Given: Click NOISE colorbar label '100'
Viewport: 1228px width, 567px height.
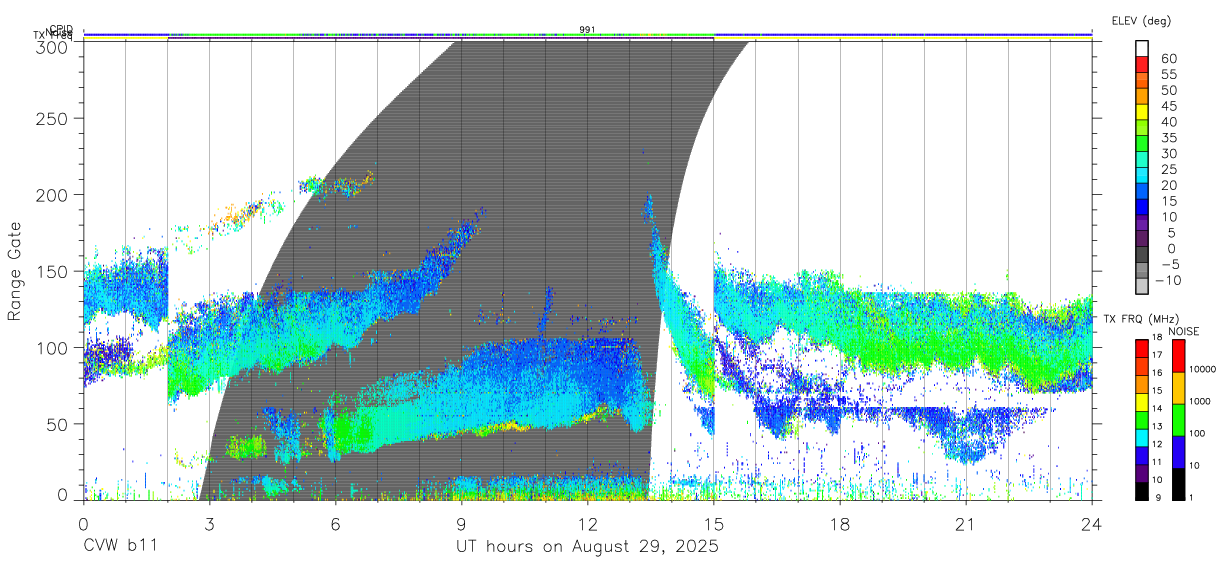Looking at the screenshot, I should pyautogui.click(x=1196, y=433).
